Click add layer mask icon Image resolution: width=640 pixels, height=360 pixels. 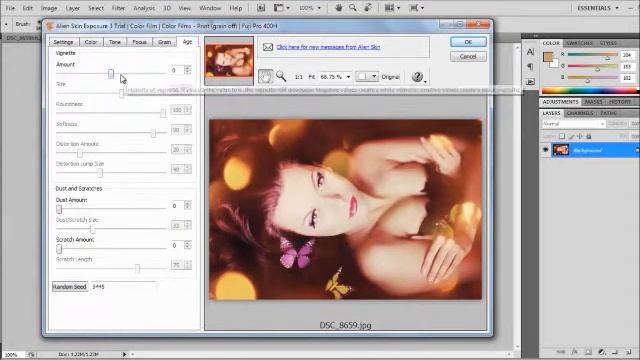point(588,351)
